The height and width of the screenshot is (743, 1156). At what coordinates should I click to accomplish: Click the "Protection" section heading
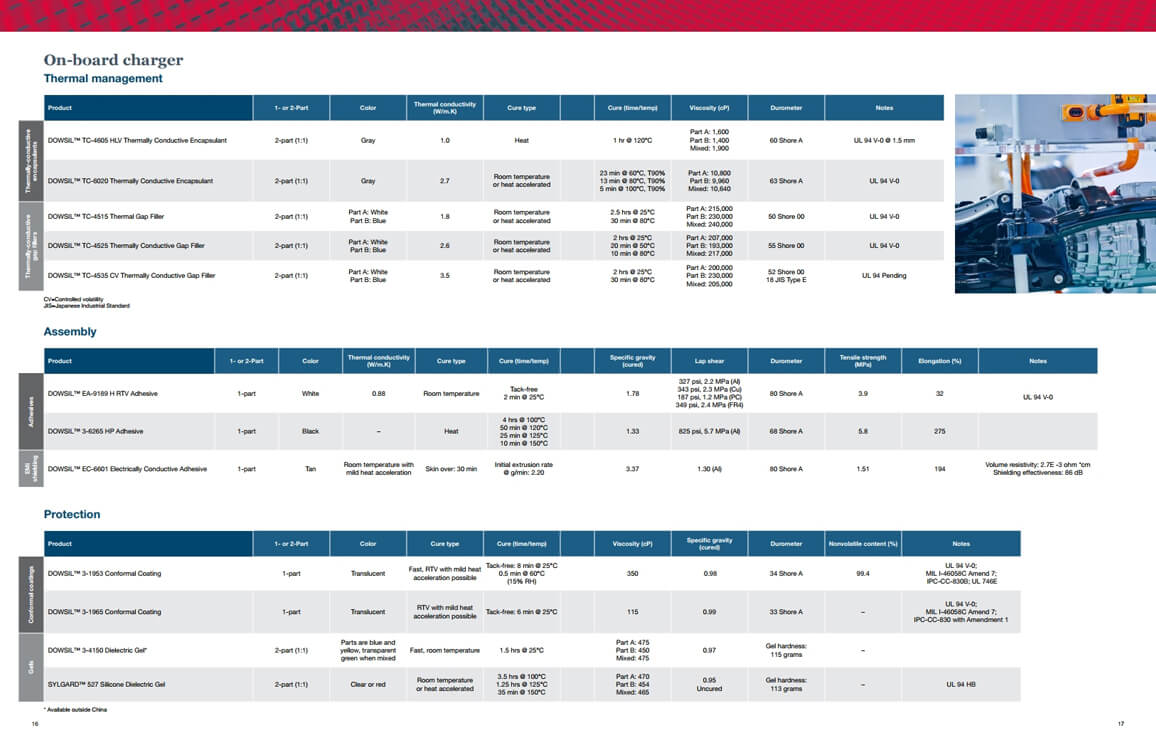coord(72,514)
